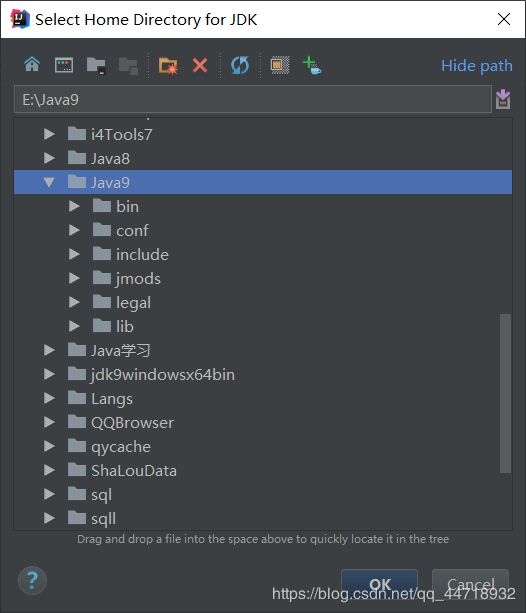Image resolution: width=526 pixels, height=613 pixels.
Task: Expand the conf folder
Action: click(x=74, y=230)
